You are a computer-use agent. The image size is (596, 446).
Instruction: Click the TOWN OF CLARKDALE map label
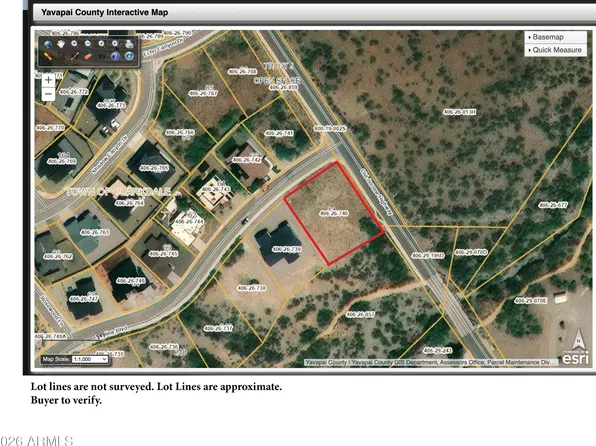pos(118,192)
